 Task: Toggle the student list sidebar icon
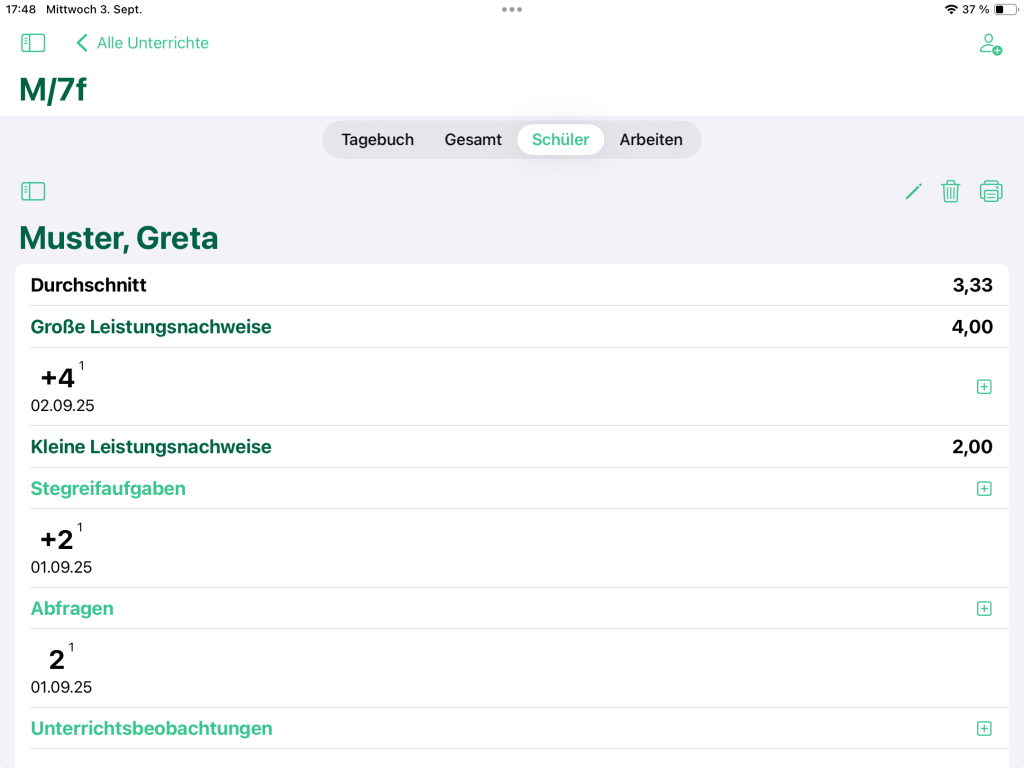pos(33,191)
